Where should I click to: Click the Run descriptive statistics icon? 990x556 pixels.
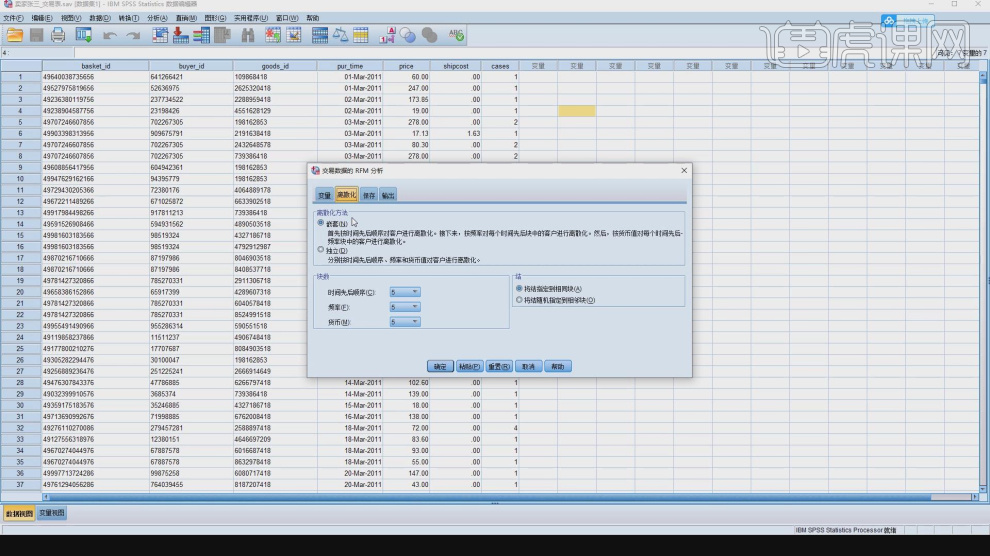pos(222,35)
